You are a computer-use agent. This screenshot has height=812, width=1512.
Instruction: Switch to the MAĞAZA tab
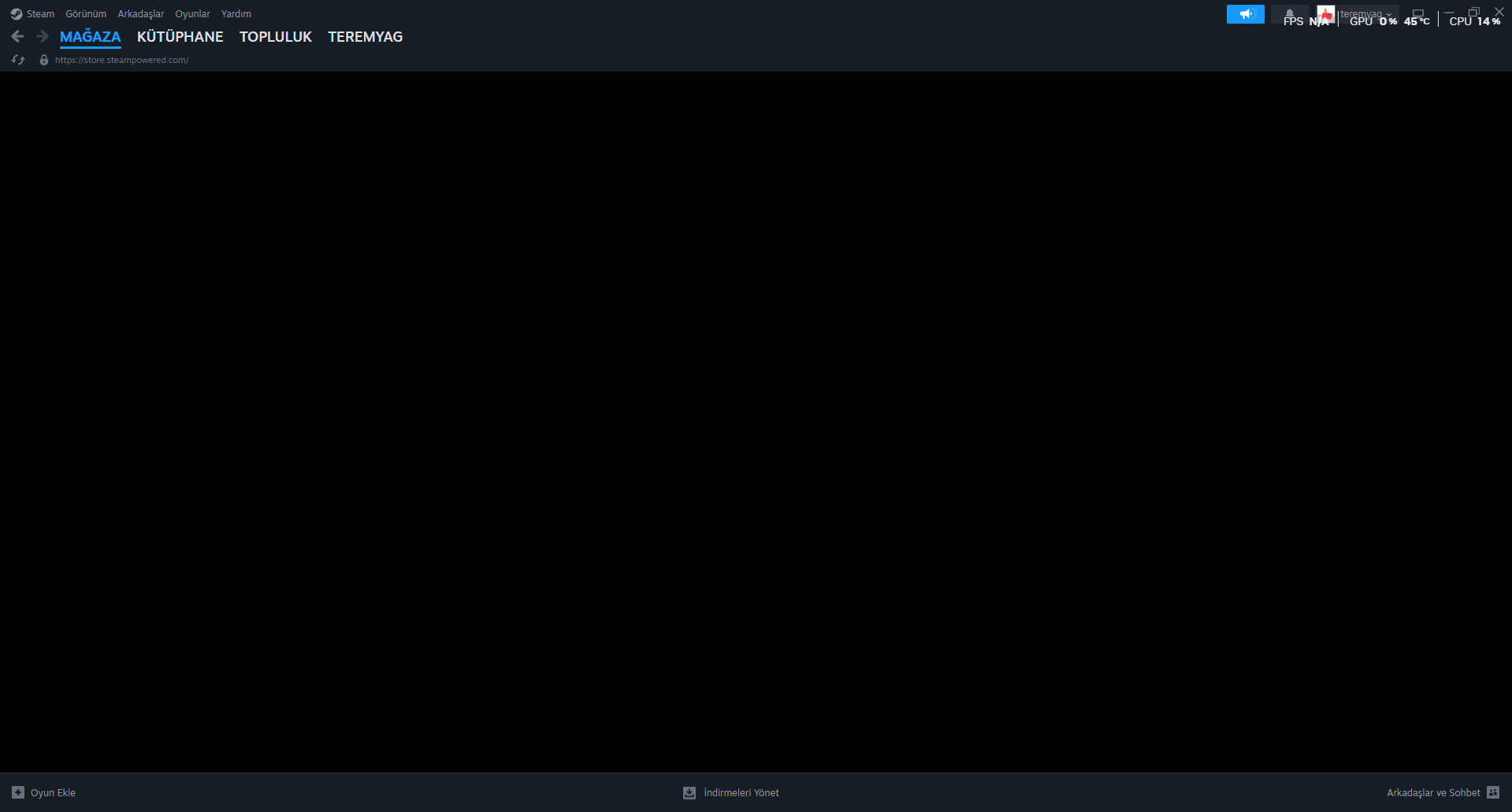pos(91,37)
